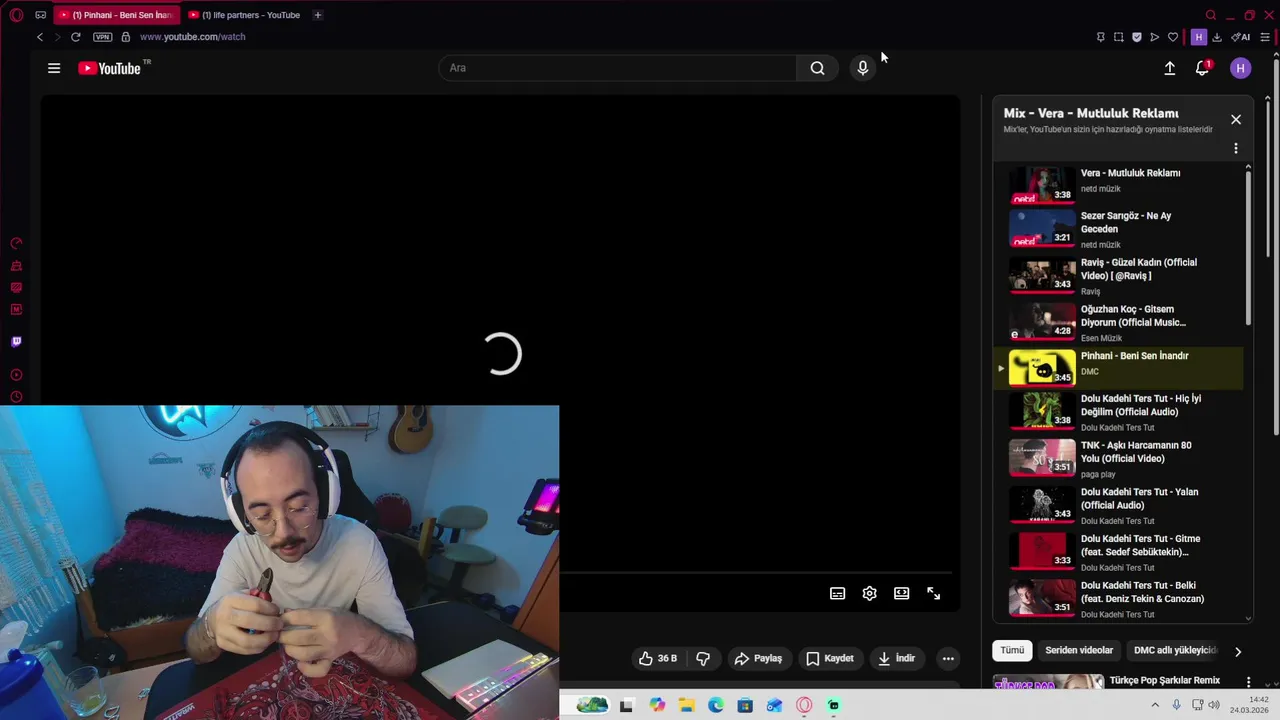Viewport: 1280px width, 720px height.
Task: Open the video player settings gear
Action: click(870, 593)
